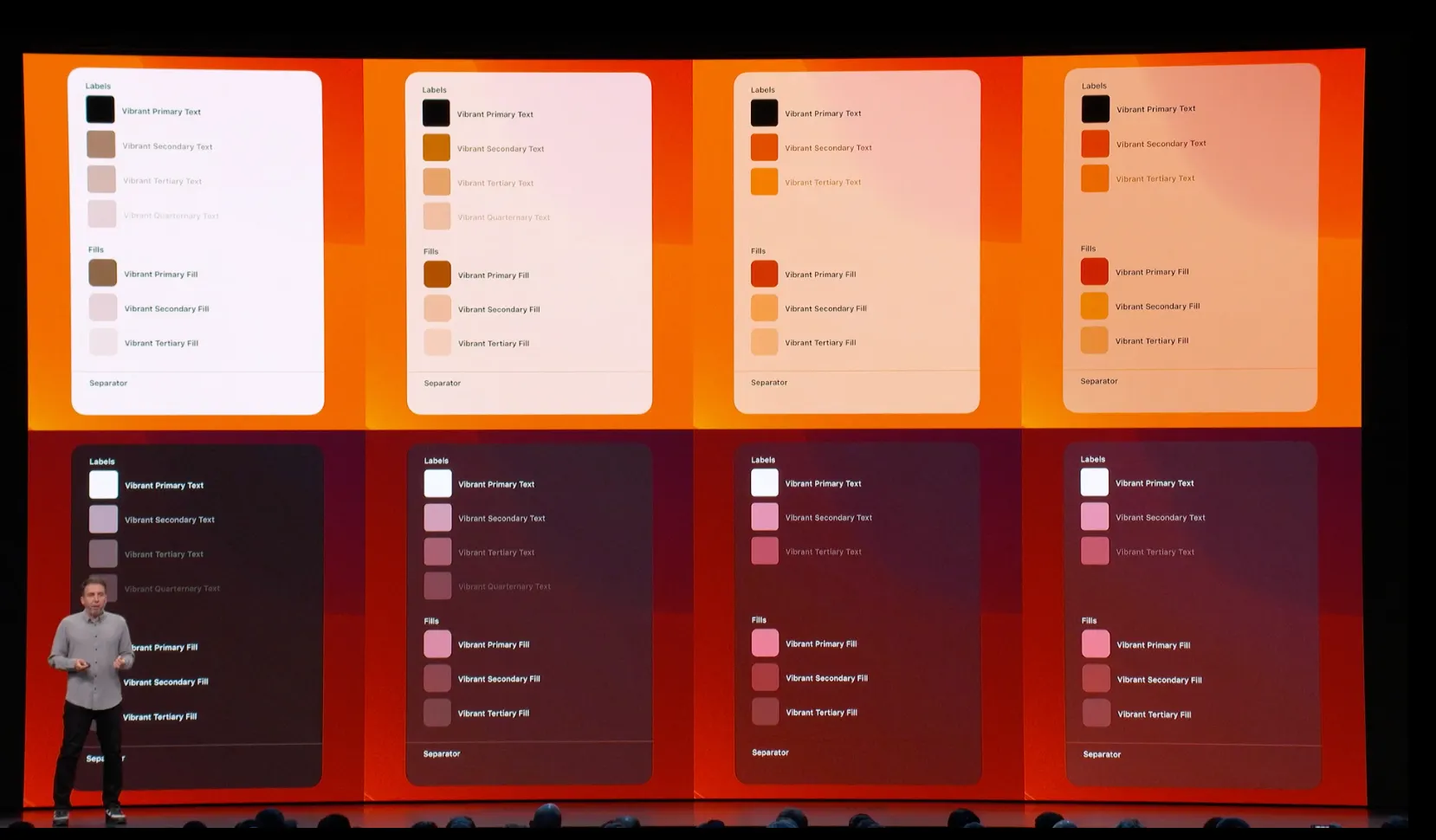Click black Vibrant Primary Text swatch, first light card

pyautogui.click(x=100, y=110)
